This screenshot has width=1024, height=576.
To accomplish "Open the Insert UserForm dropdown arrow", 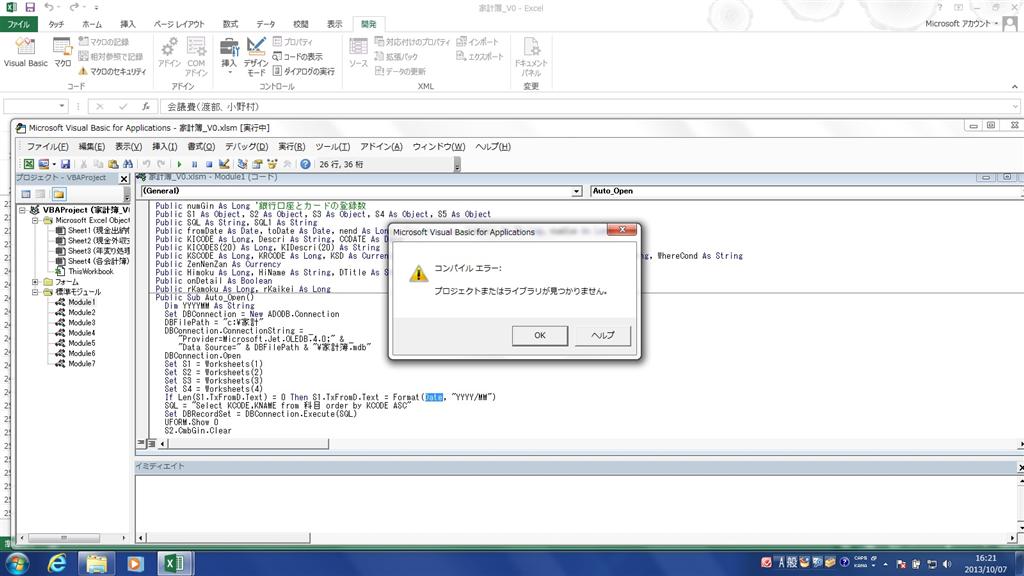I will coord(54,165).
